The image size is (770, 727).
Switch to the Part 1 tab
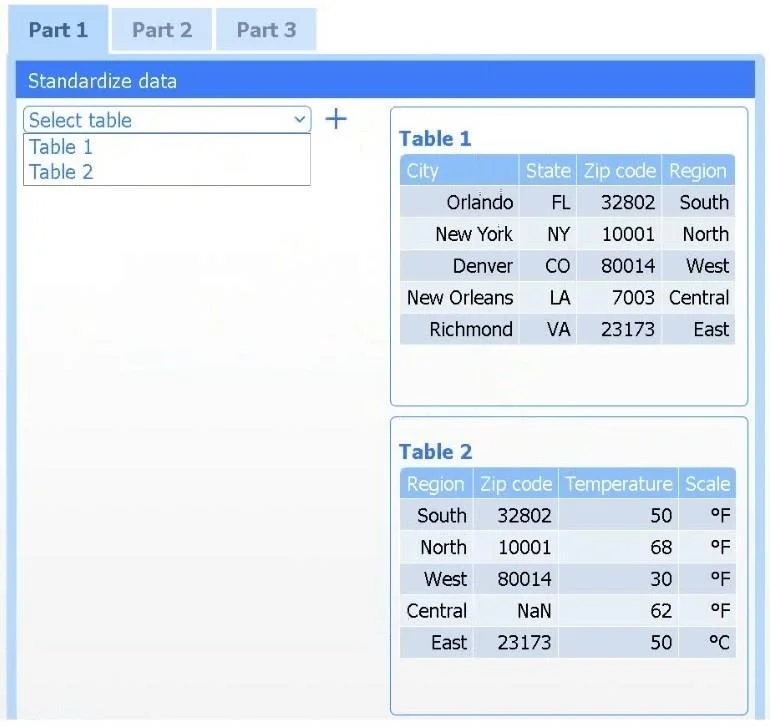click(x=58, y=30)
